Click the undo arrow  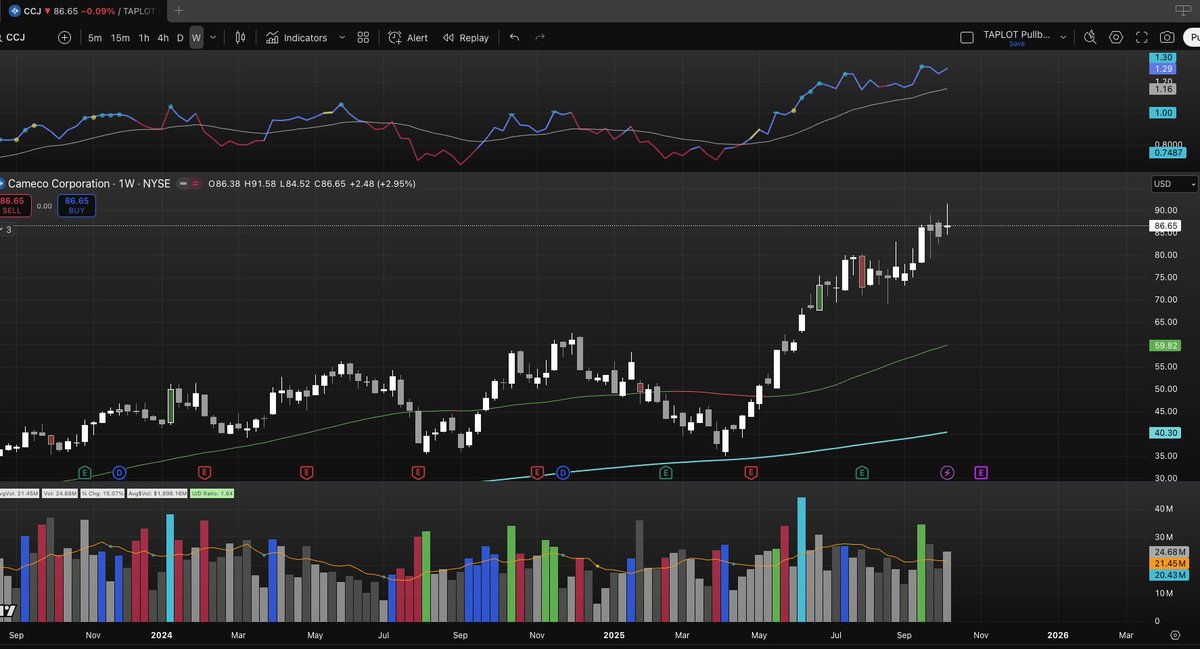(514, 38)
